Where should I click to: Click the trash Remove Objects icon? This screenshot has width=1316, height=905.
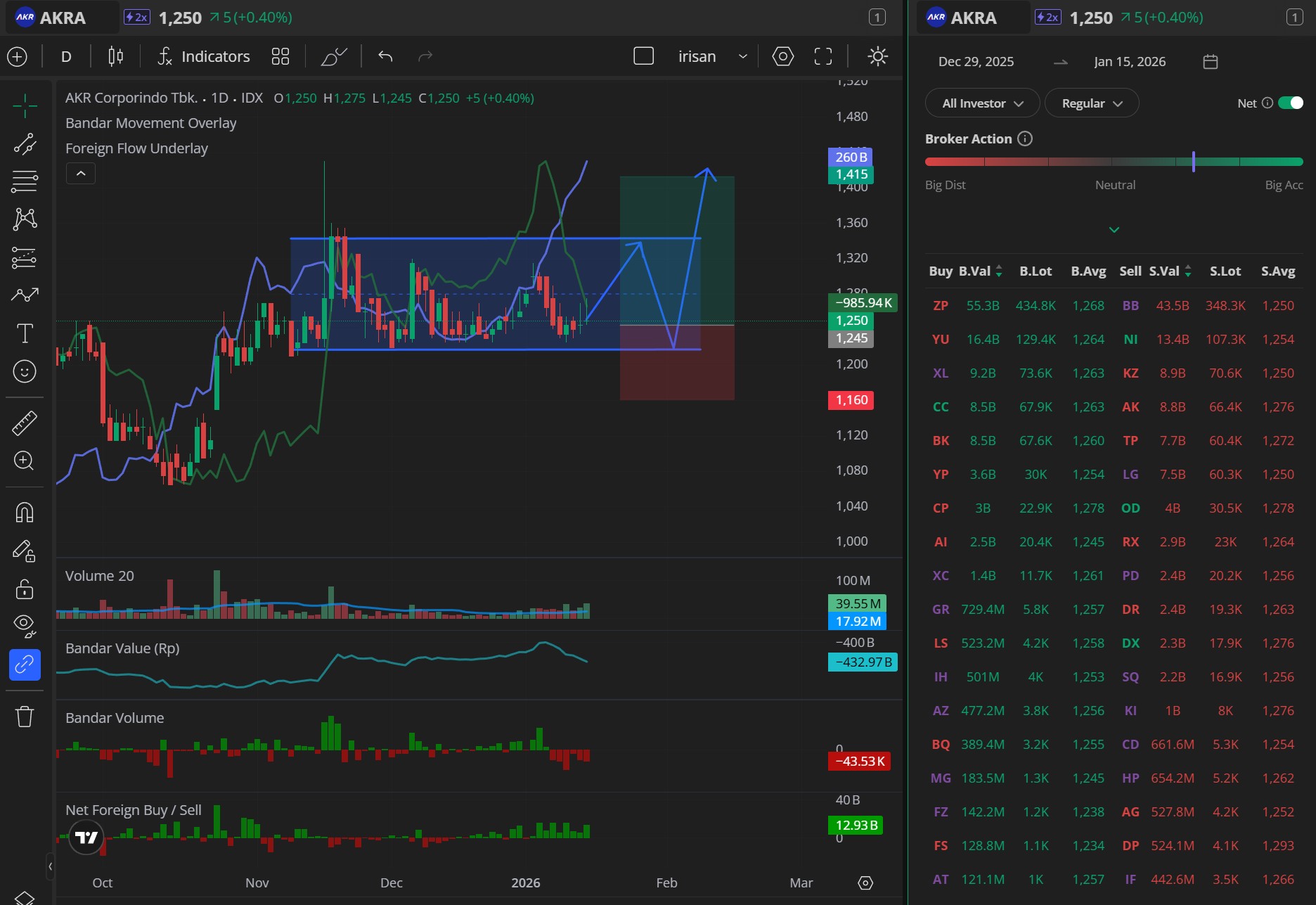[x=25, y=717]
